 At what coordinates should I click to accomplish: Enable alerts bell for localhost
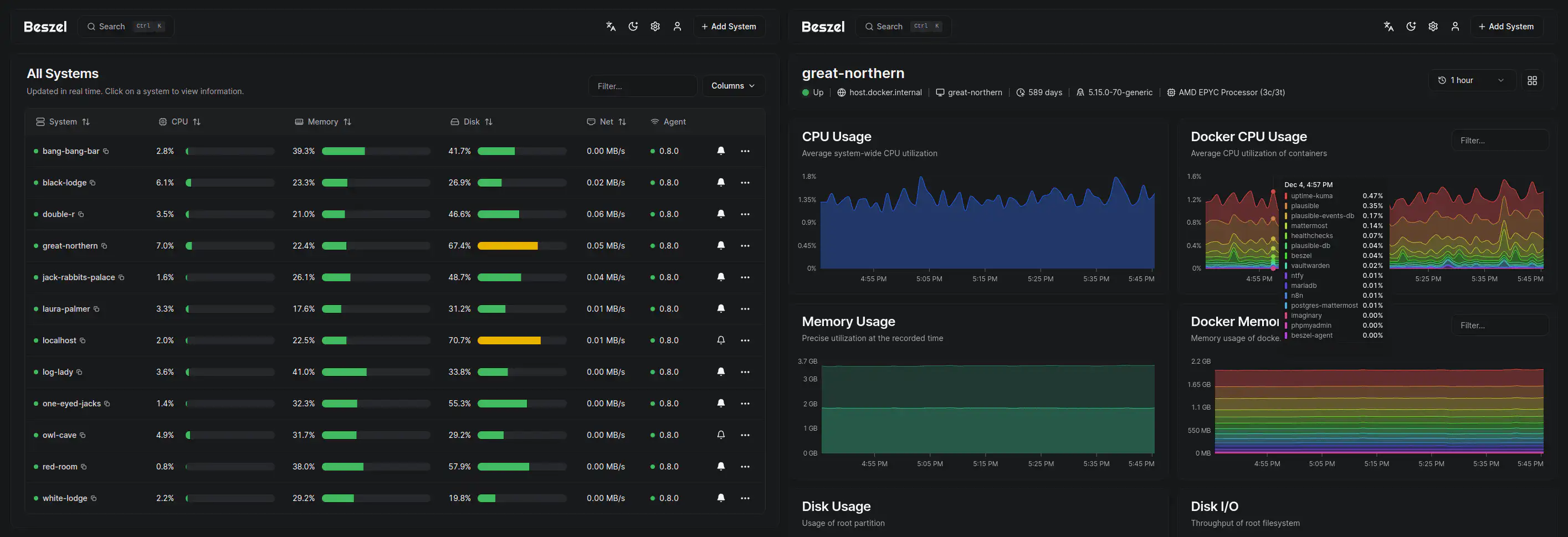click(x=721, y=340)
